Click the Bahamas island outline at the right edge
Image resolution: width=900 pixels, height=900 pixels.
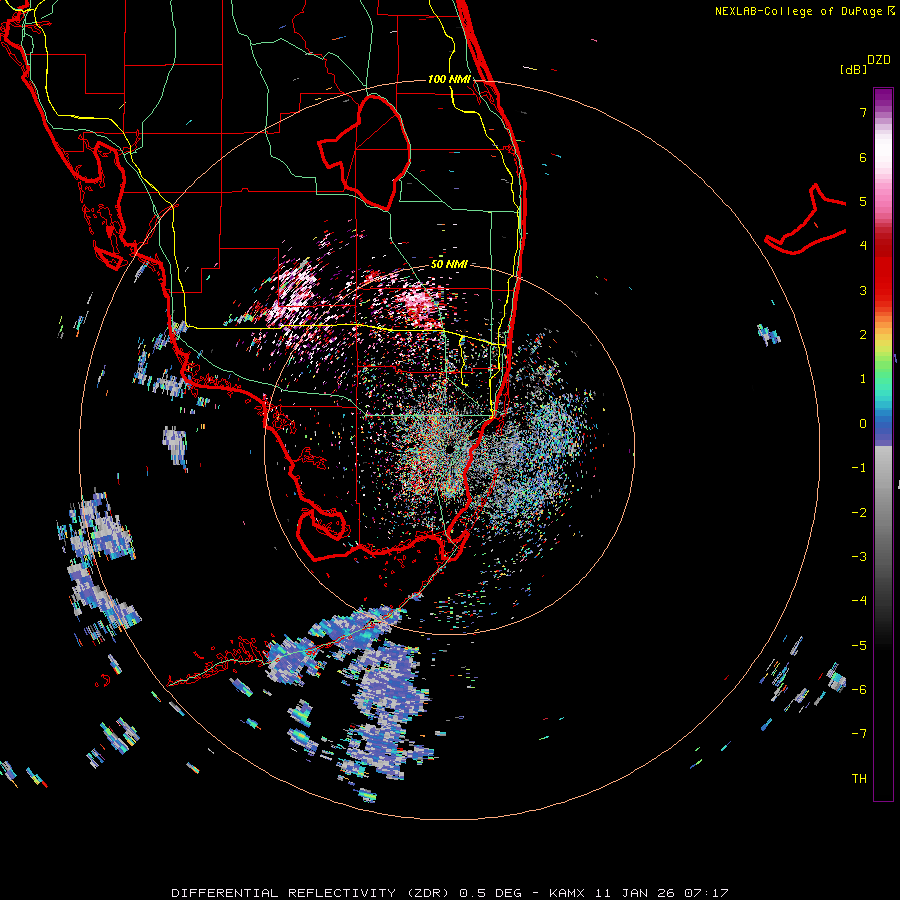806,219
